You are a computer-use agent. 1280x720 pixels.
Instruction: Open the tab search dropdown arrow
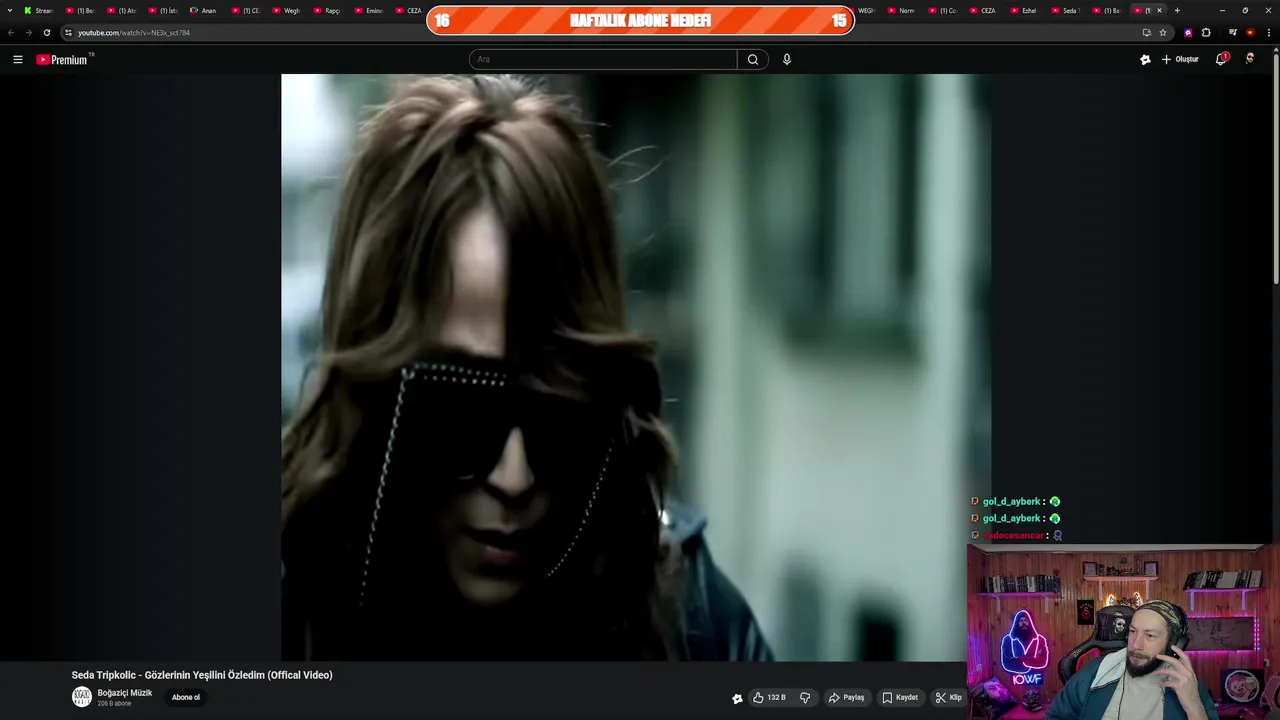pos(9,10)
